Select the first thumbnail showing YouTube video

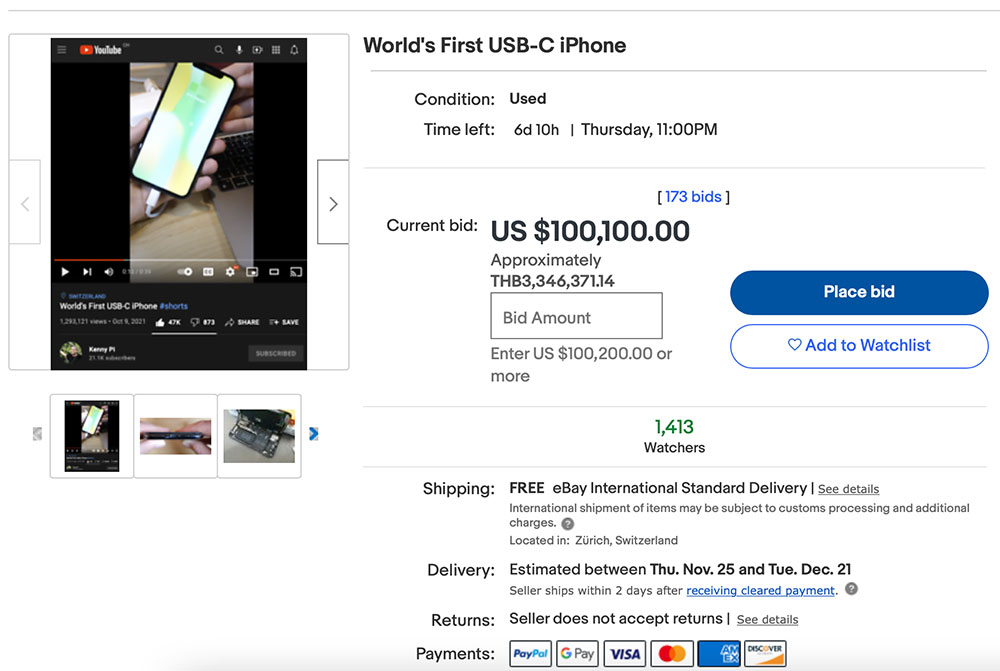tap(92, 436)
